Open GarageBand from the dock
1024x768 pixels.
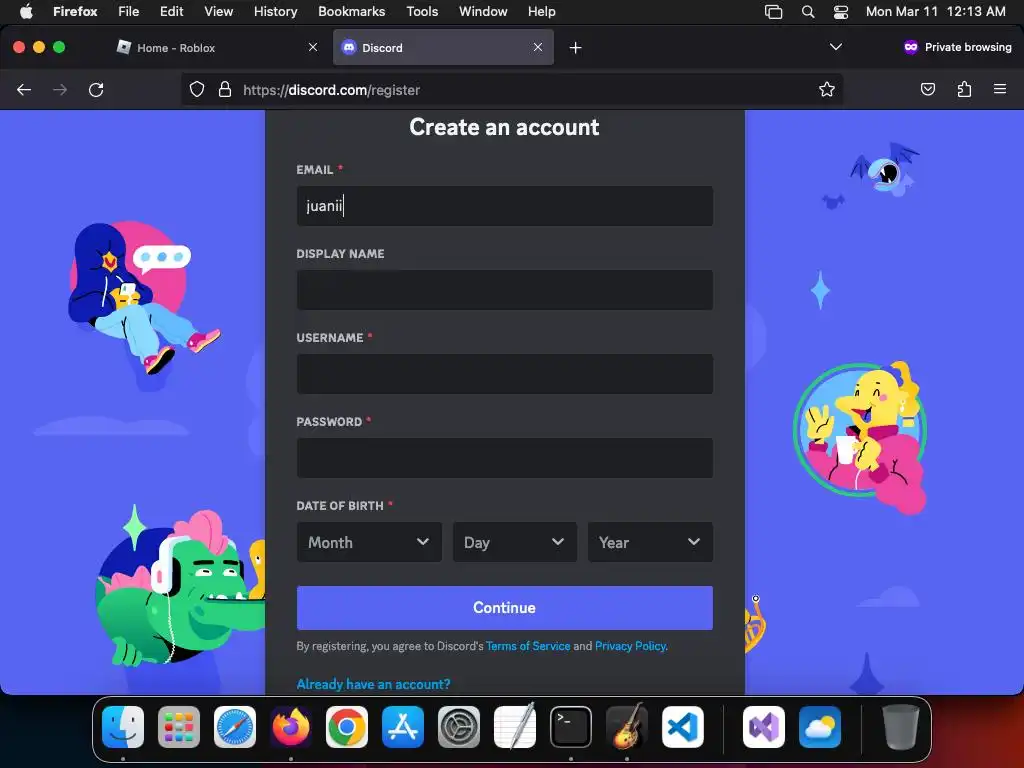(627, 726)
